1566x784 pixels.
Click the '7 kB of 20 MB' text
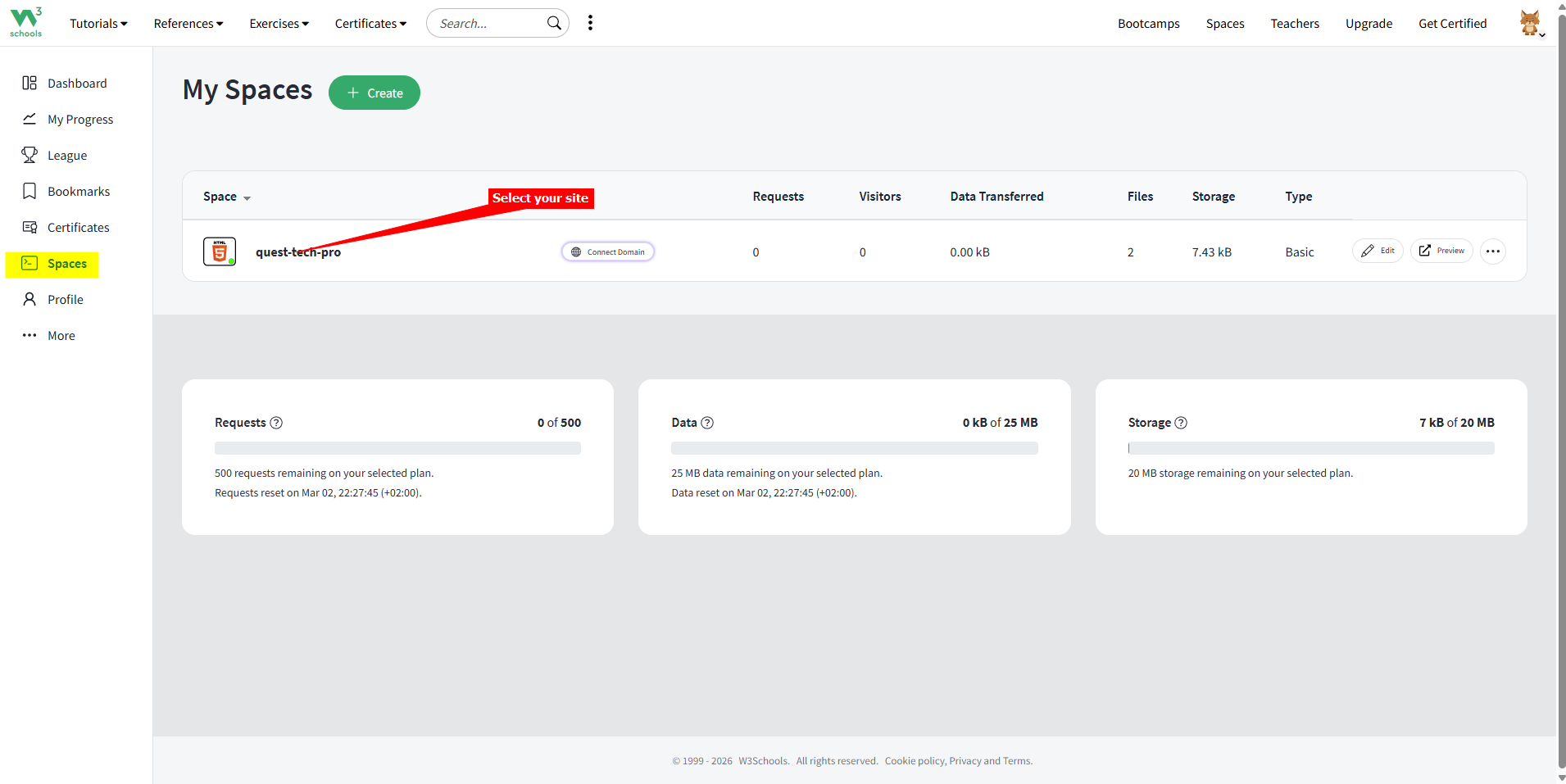point(1457,423)
